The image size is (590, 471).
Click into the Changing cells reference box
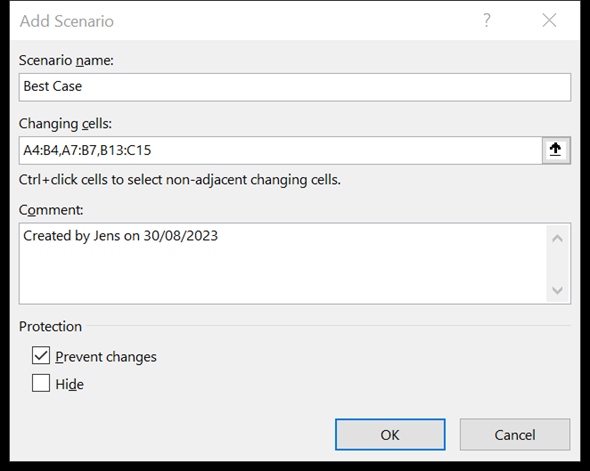280,150
